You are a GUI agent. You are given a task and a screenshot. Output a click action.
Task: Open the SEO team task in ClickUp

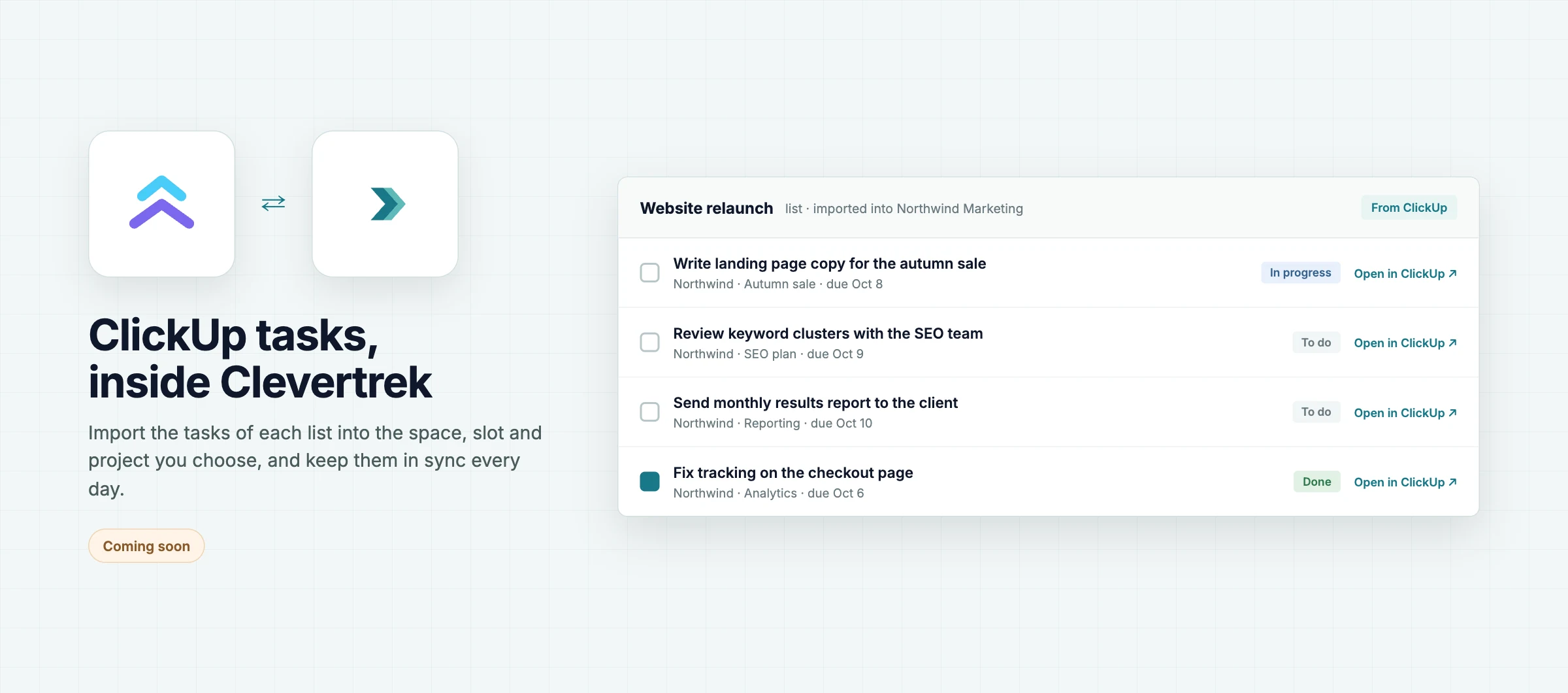1405,343
